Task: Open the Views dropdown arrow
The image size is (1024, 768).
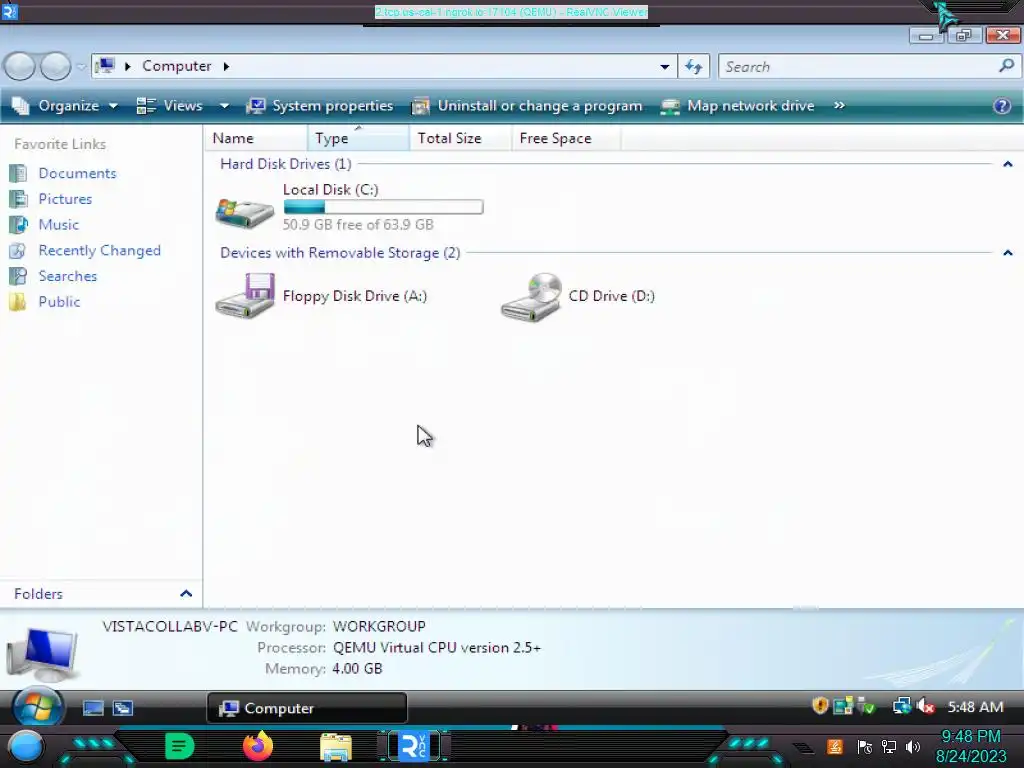Action: click(224, 106)
